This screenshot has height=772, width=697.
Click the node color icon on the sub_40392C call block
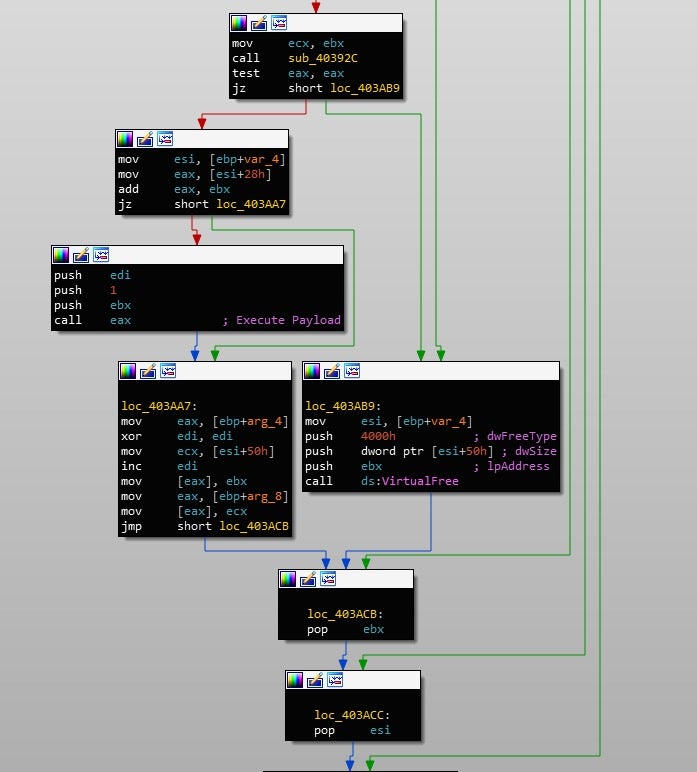tap(239, 22)
